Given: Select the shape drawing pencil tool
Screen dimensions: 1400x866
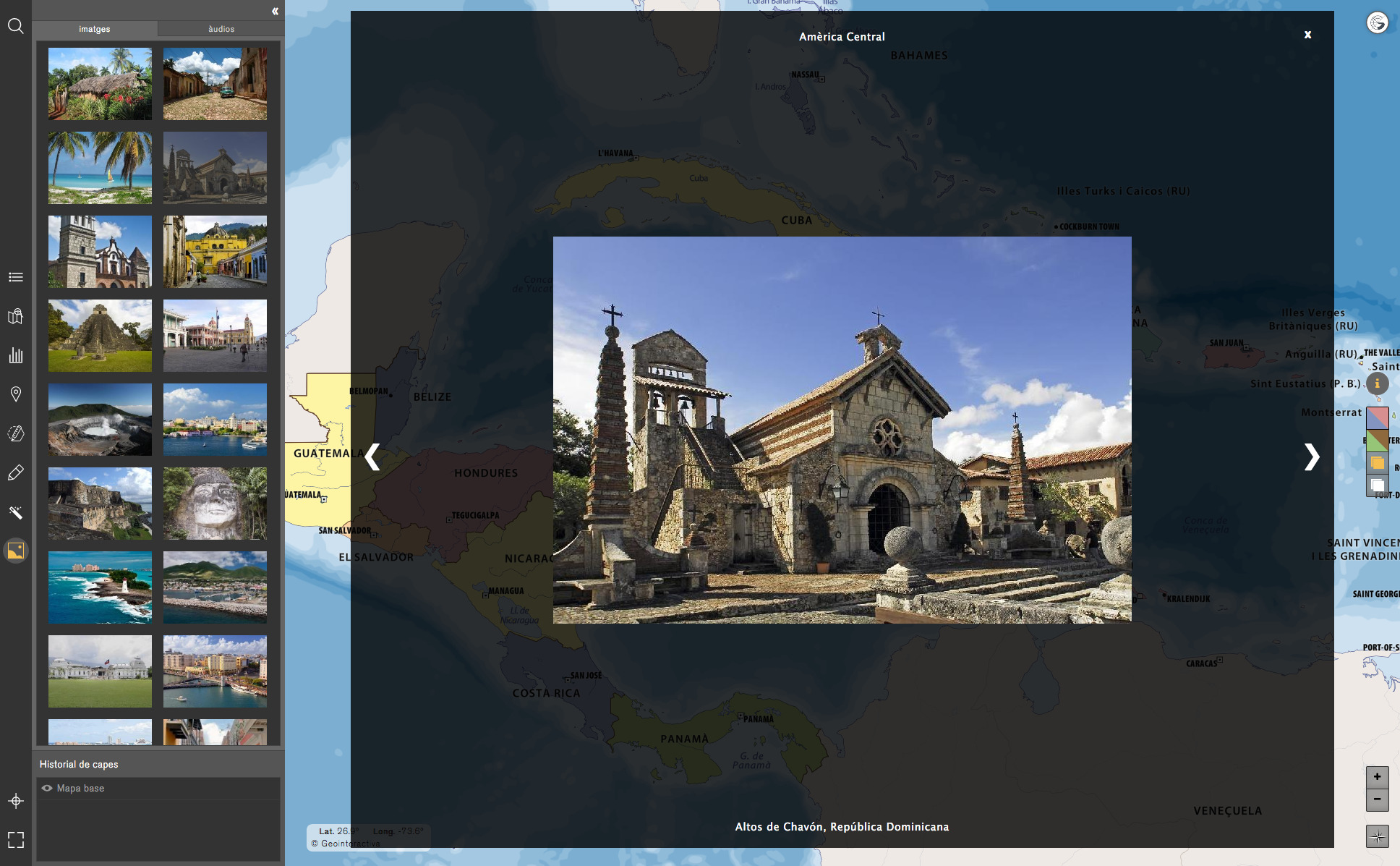Looking at the screenshot, I should 15,433.
